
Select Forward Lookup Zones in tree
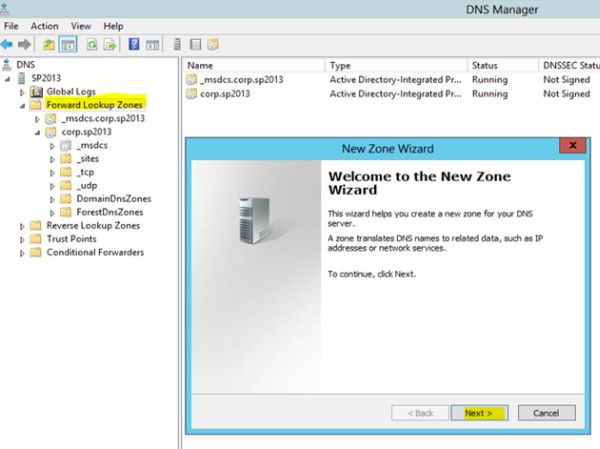pos(95,105)
